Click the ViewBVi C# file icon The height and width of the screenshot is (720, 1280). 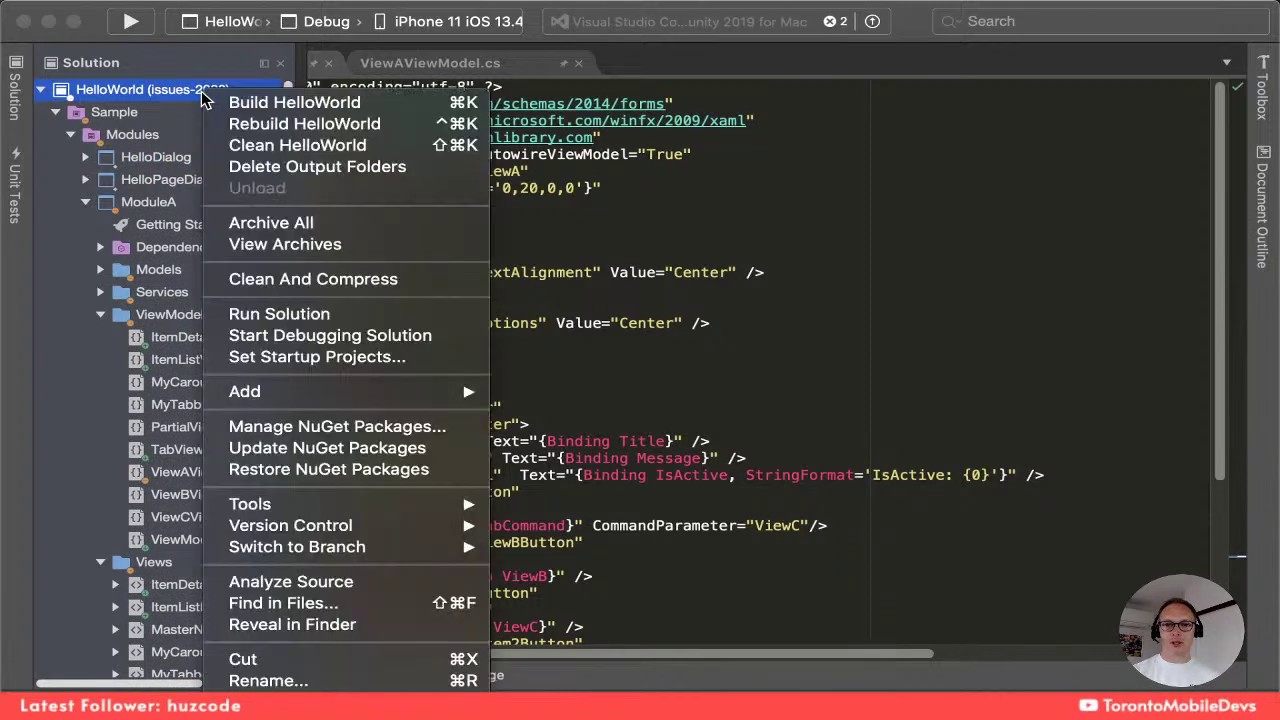(x=136, y=495)
